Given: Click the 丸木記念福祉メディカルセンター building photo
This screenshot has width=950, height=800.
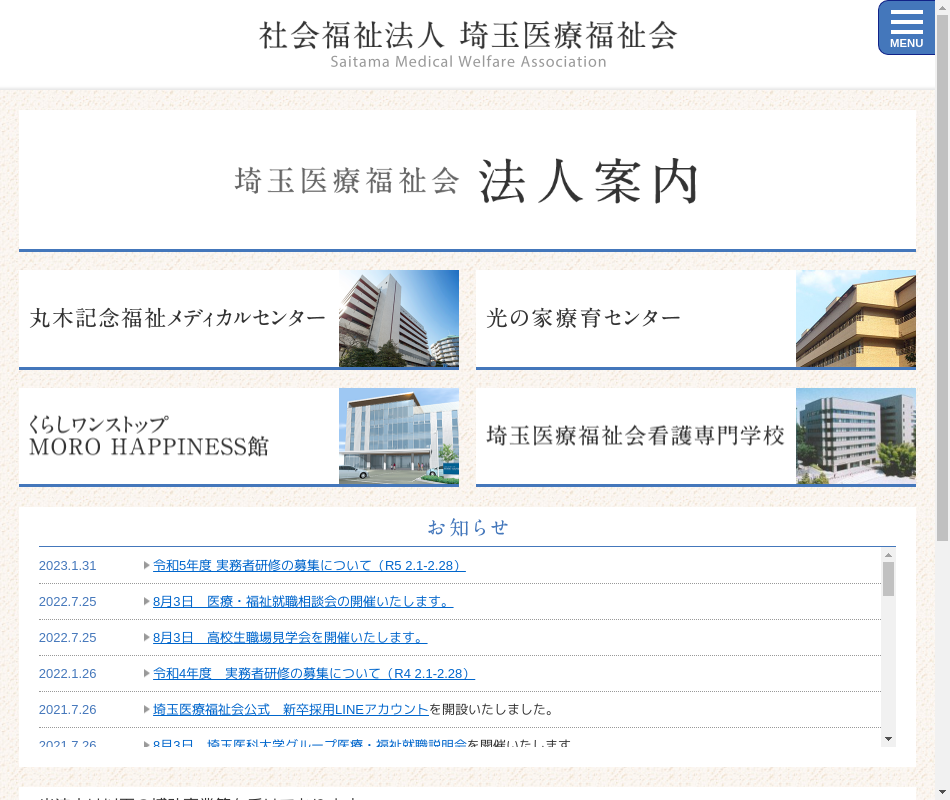Looking at the screenshot, I should coord(399,318).
